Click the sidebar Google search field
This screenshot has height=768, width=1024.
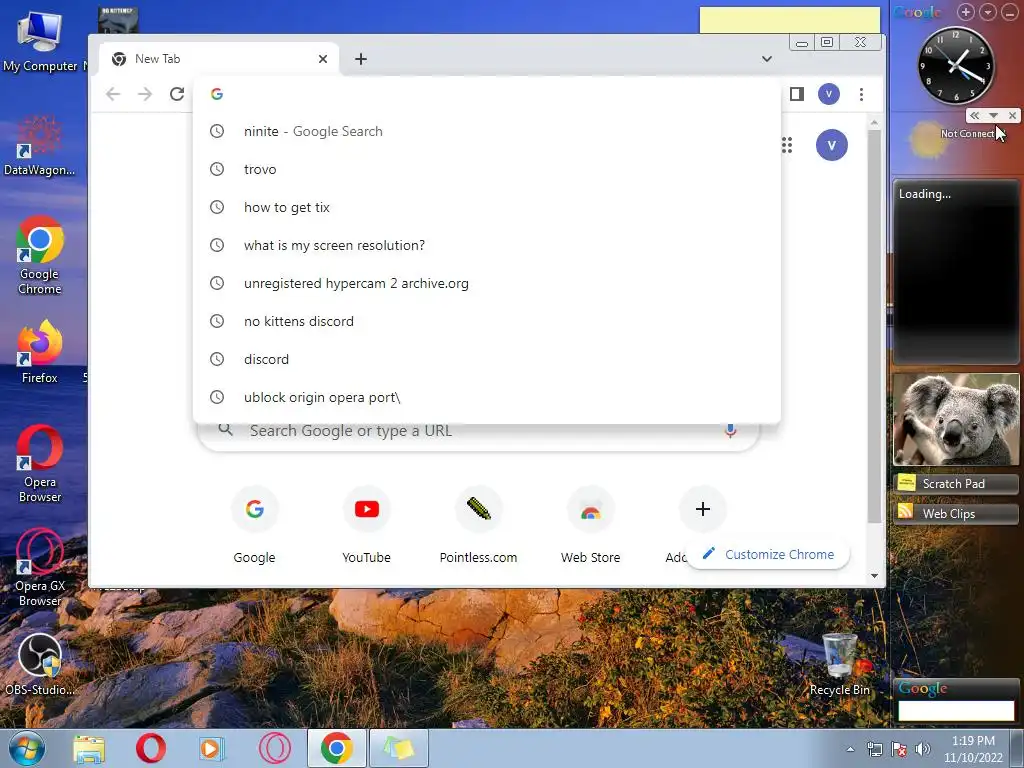click(956, 710)
